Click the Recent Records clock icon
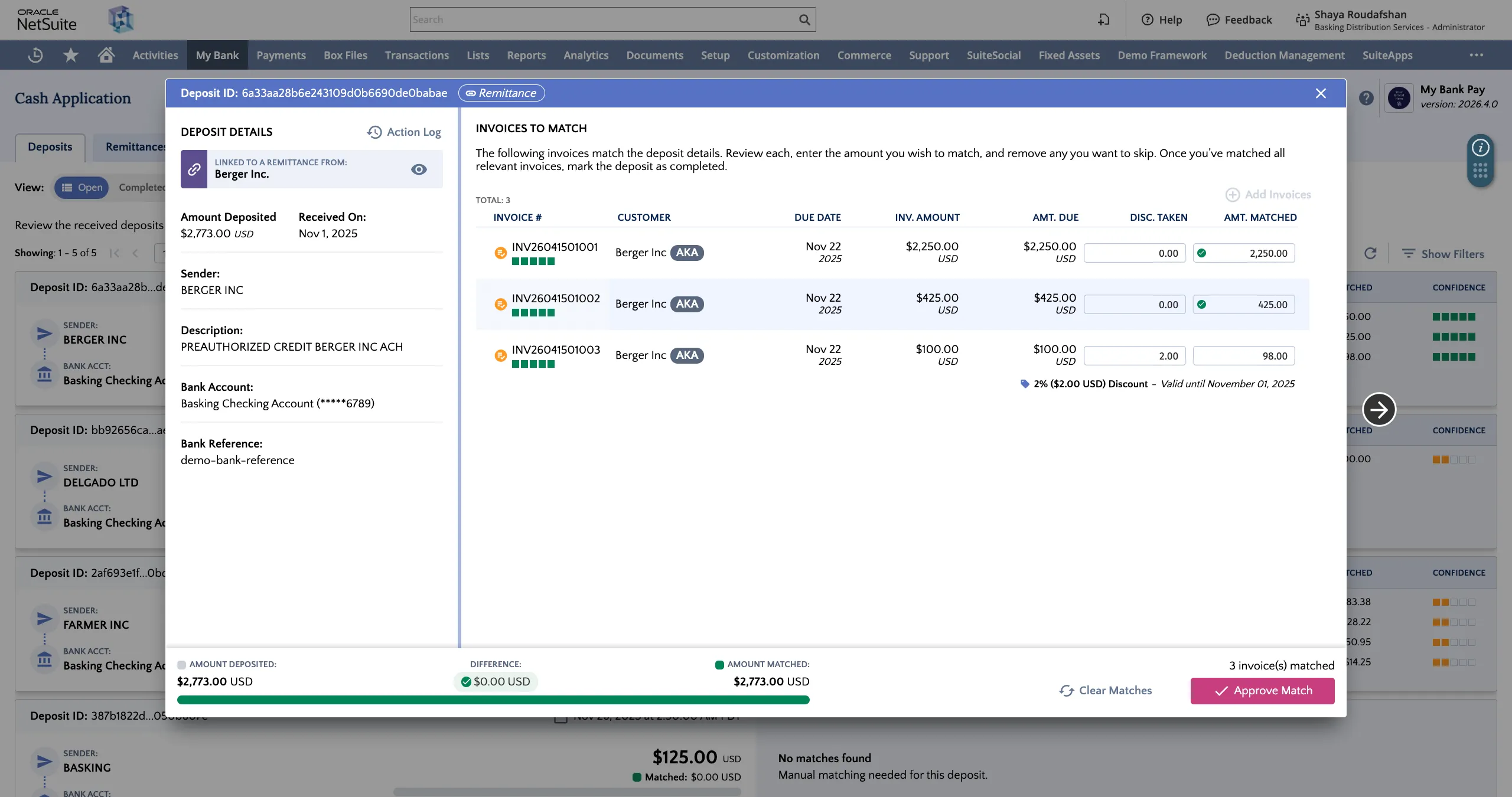This screenshot has height=797, width=1512. [35, 55]
